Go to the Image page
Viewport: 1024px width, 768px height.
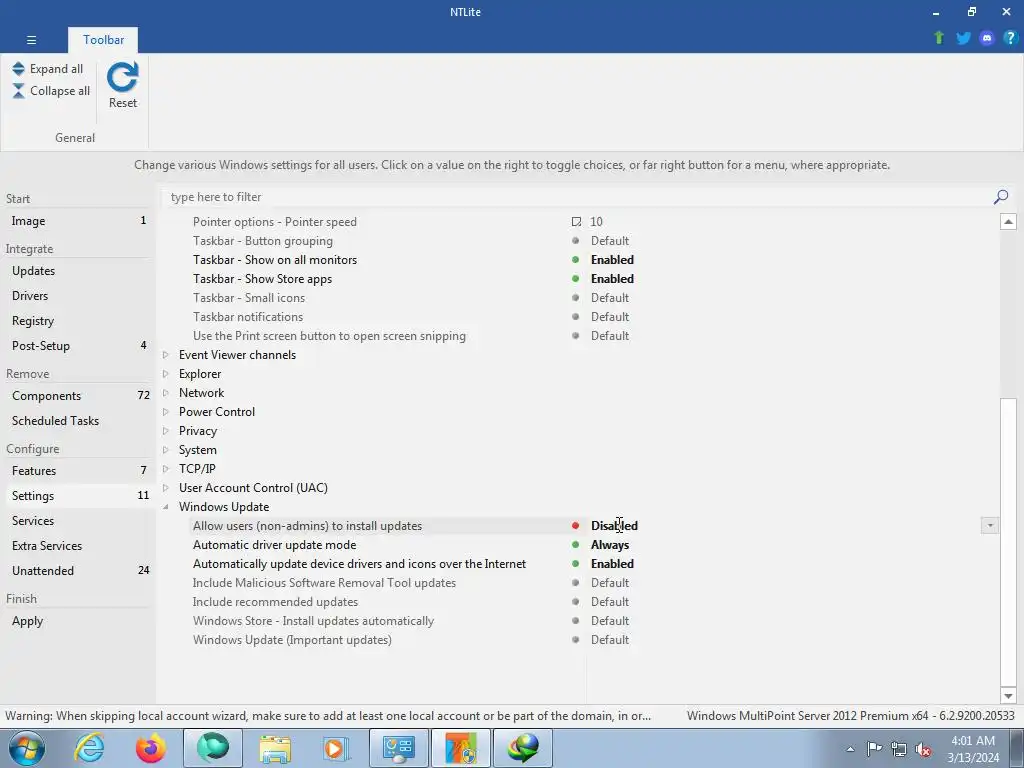tap(78, 221)
